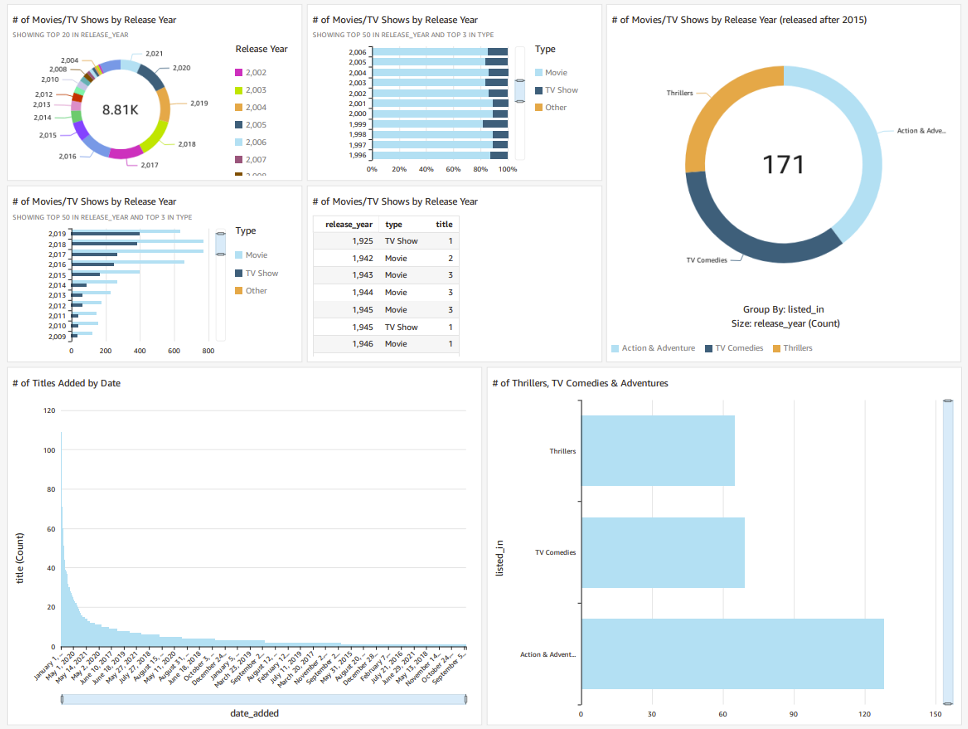
Task: Select the 2,019 orange donut segment
Action: (x=164, y=106)
